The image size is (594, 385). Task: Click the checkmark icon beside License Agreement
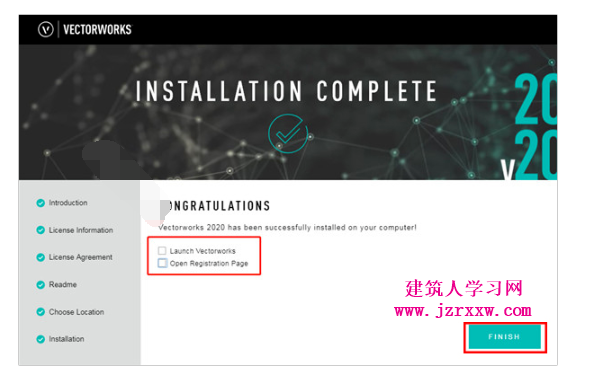41,258
